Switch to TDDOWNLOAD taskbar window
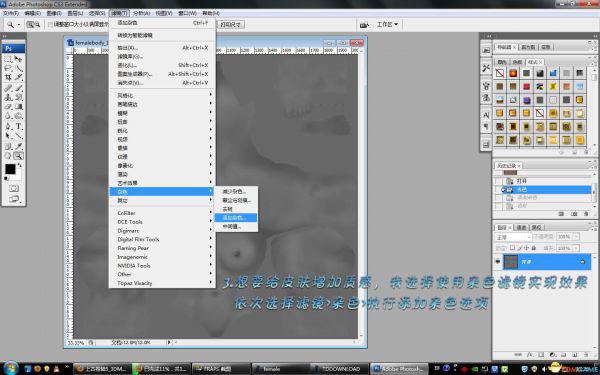 [x=340, y=369]
